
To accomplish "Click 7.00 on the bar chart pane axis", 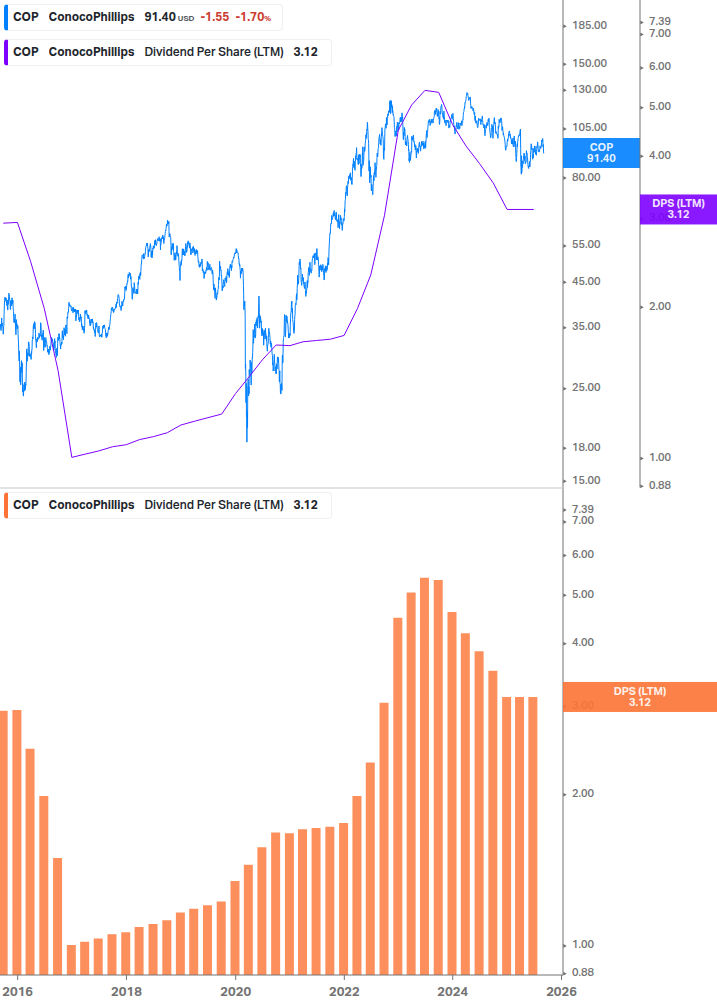I will [583, 520].
